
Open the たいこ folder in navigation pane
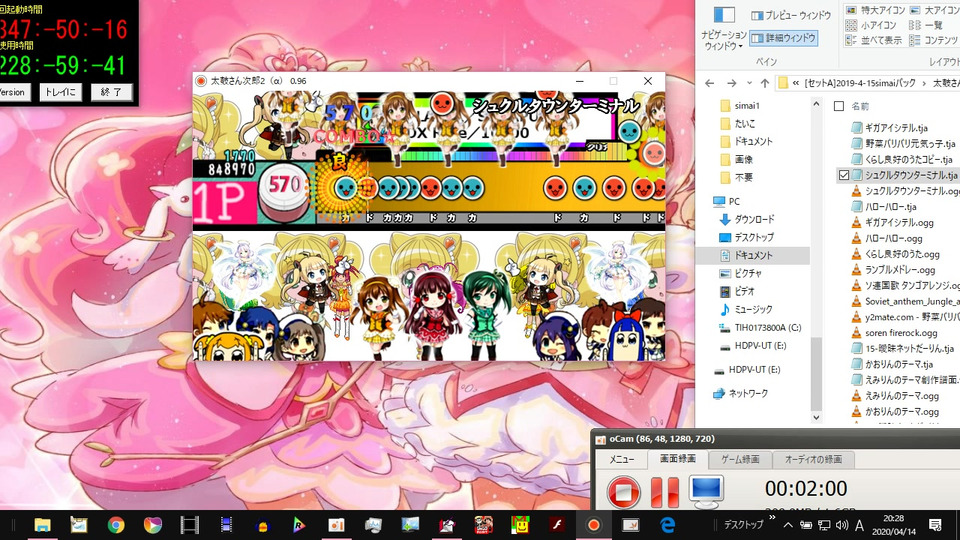click(x=744, y=124)
